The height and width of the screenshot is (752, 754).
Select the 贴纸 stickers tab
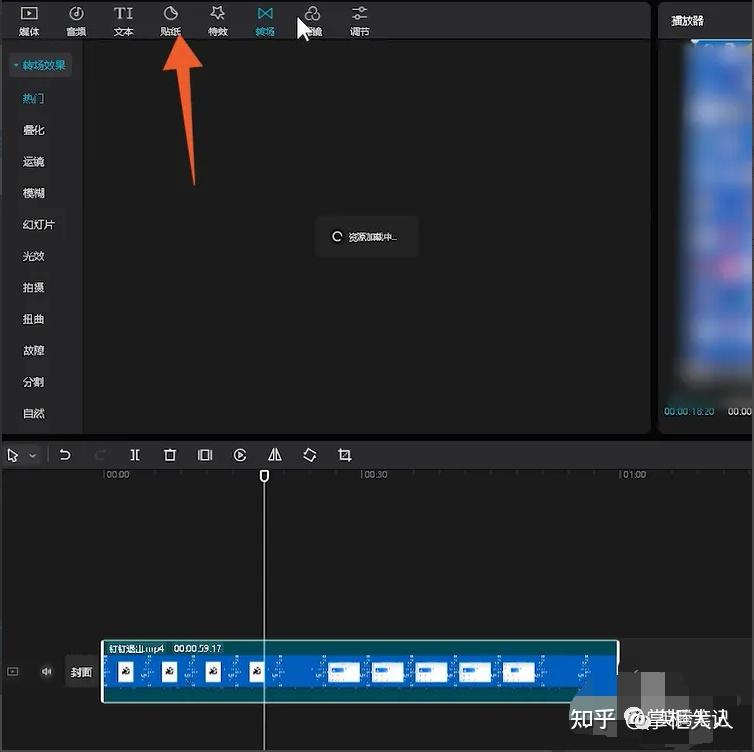(170, 21)
